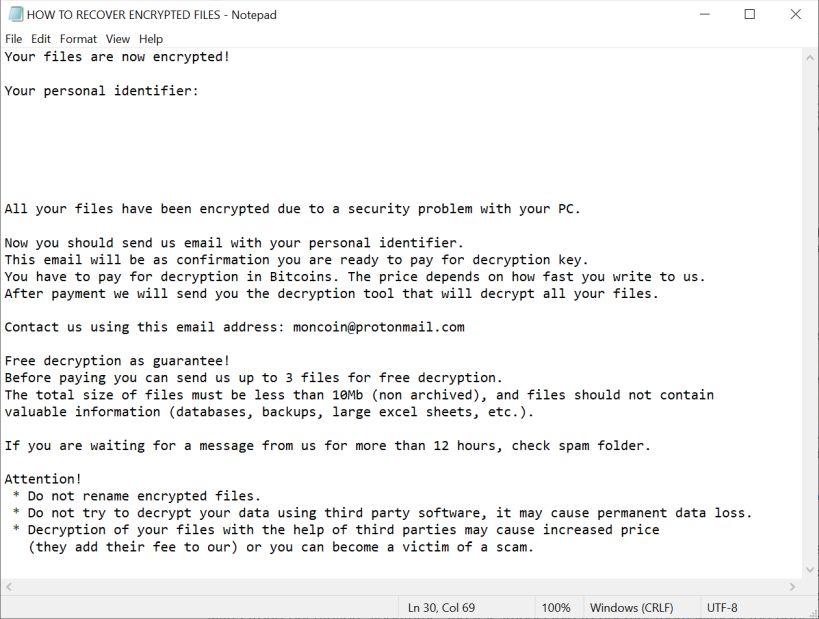
Task: Click the Notepad icon in the title bar
Action: [x=14, y=15]
